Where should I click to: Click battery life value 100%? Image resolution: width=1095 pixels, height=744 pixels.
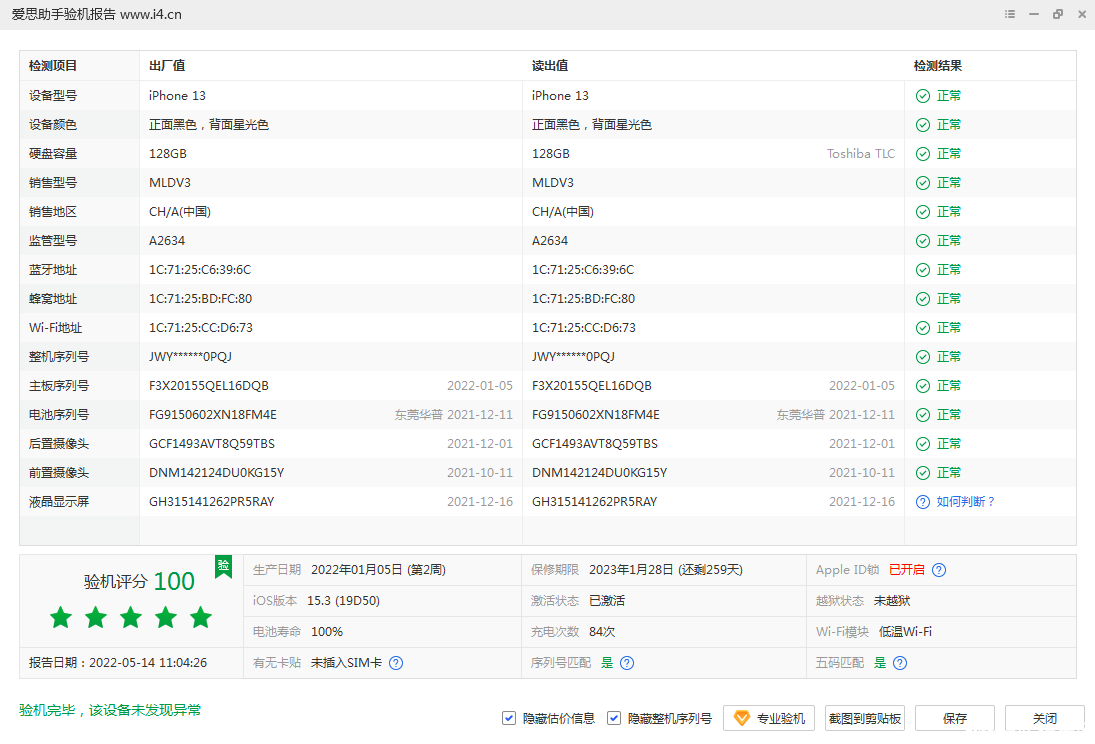tap(327, 632)
